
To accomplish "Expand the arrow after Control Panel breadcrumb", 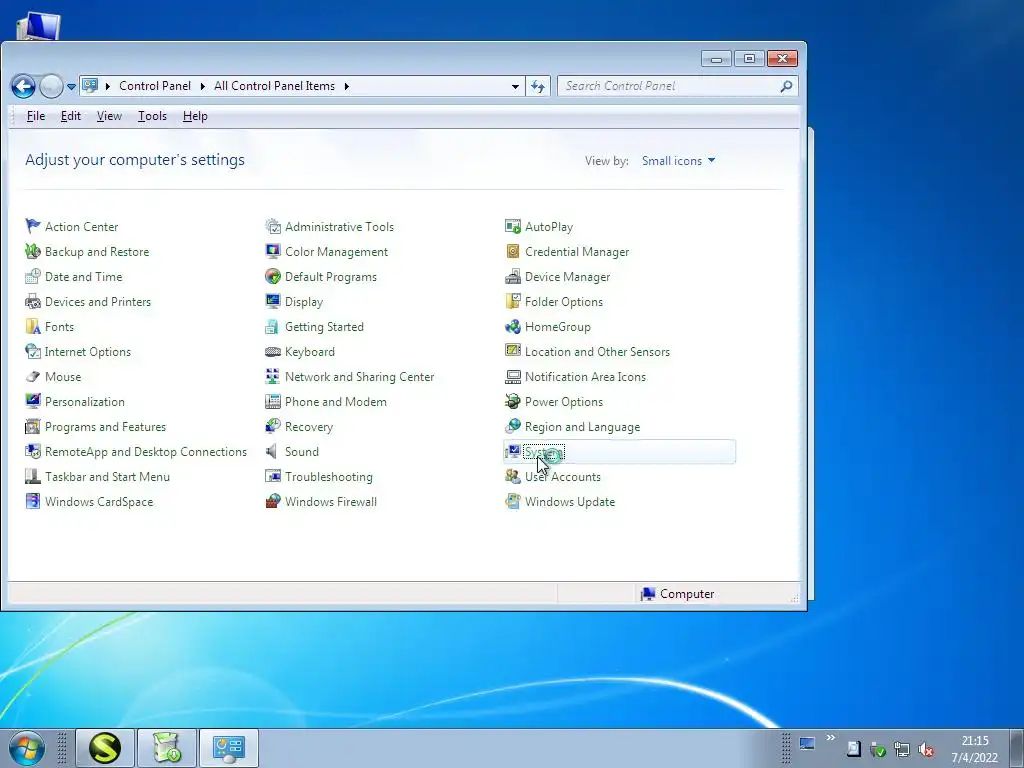I will (x=203, y=86).
